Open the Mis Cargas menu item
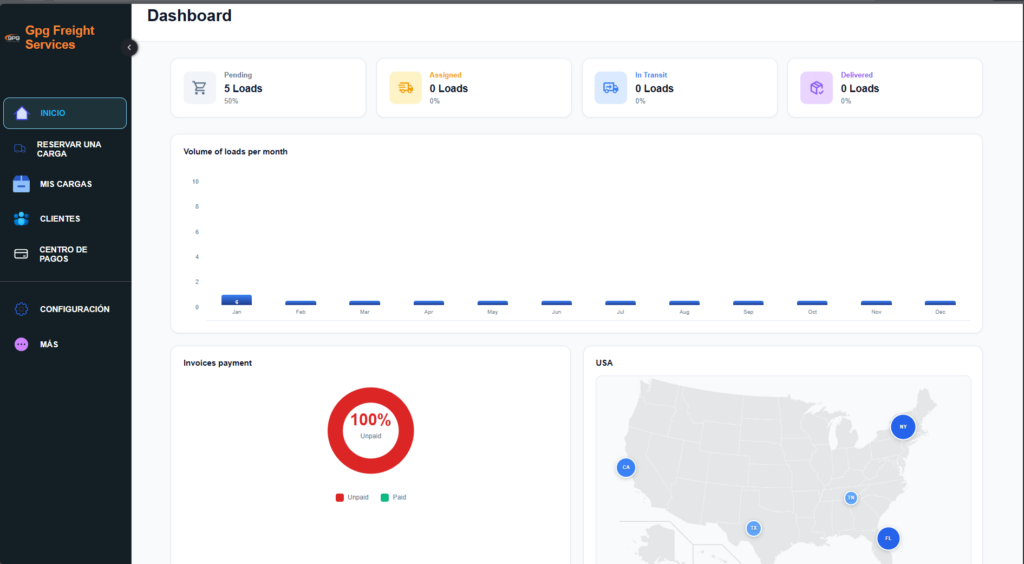Screen dimensions: 1024x564 (x=66, y=185)
